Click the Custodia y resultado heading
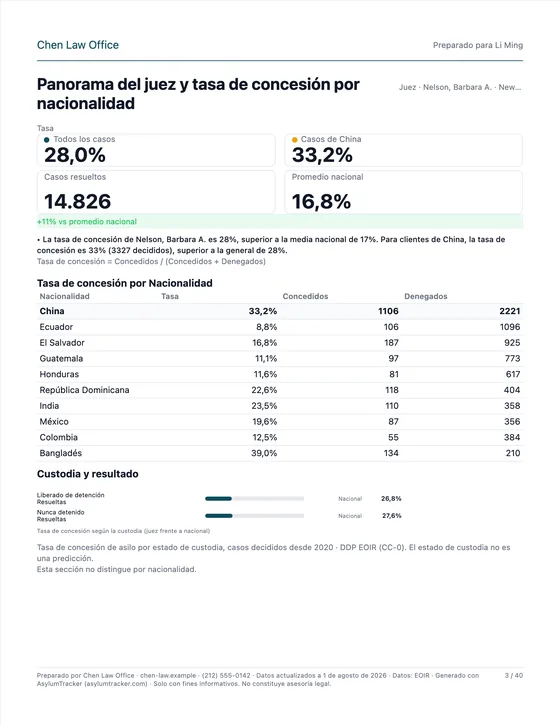The width and height of the screenshot is (560, 725). (87, 474)
